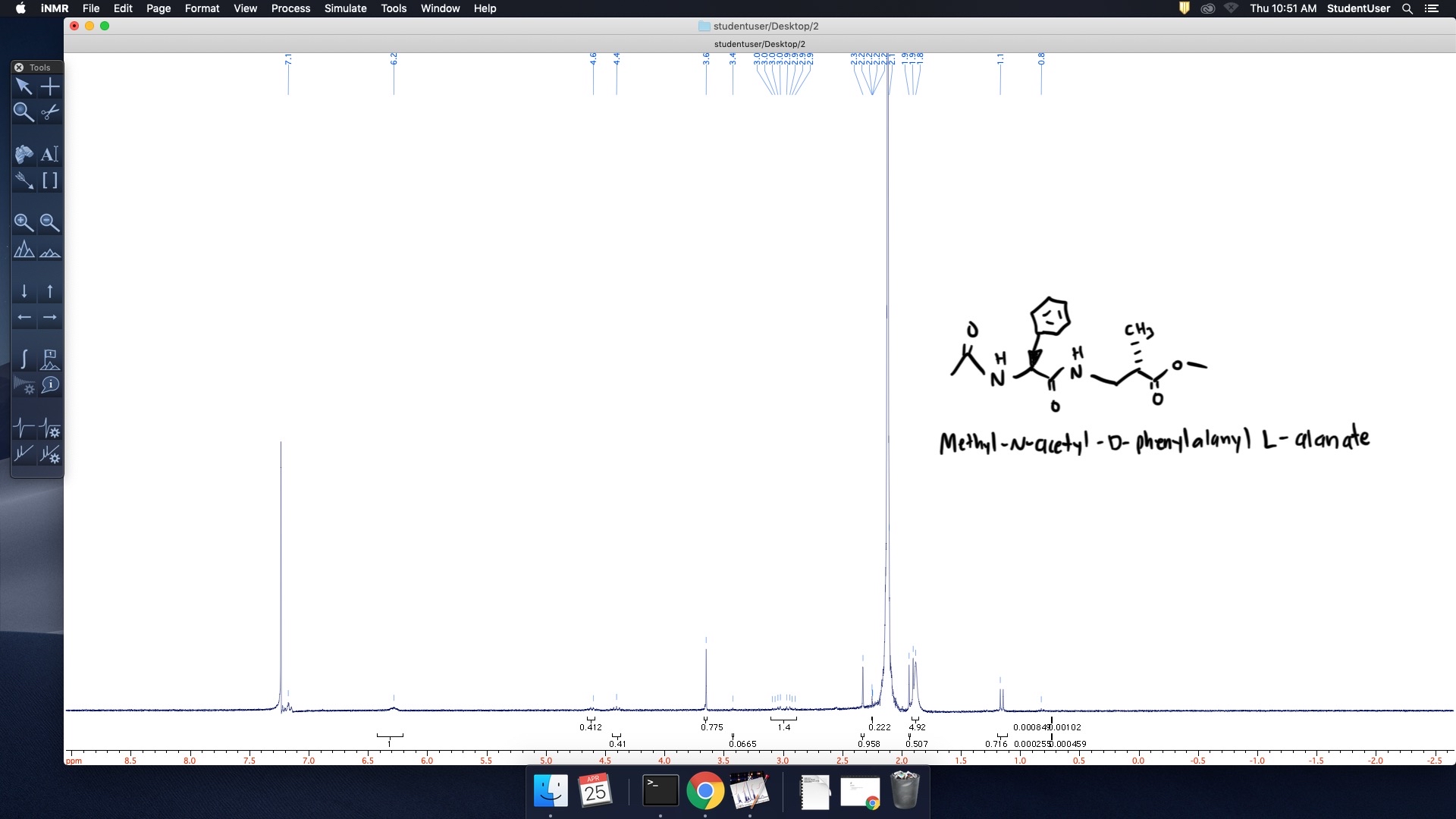
Task: Click the integral tool in the Tools palette
Action: (24, 359)
